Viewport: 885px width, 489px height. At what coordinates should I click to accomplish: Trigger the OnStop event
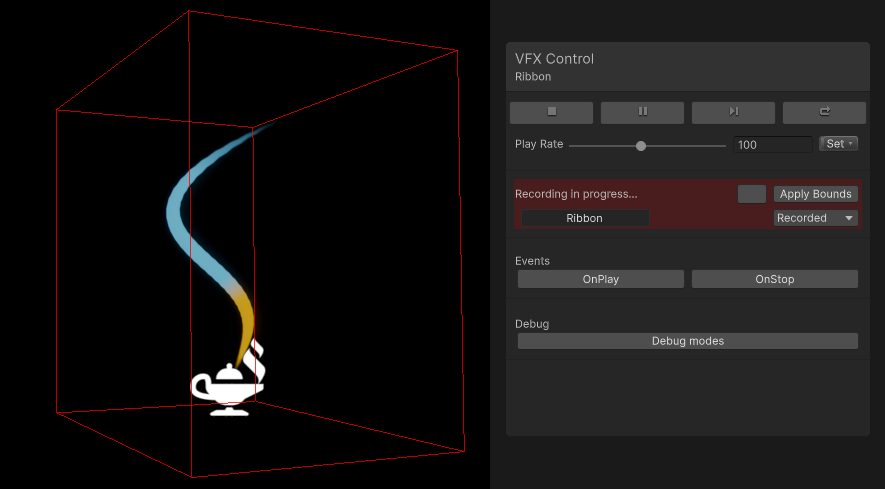point(774,279)
